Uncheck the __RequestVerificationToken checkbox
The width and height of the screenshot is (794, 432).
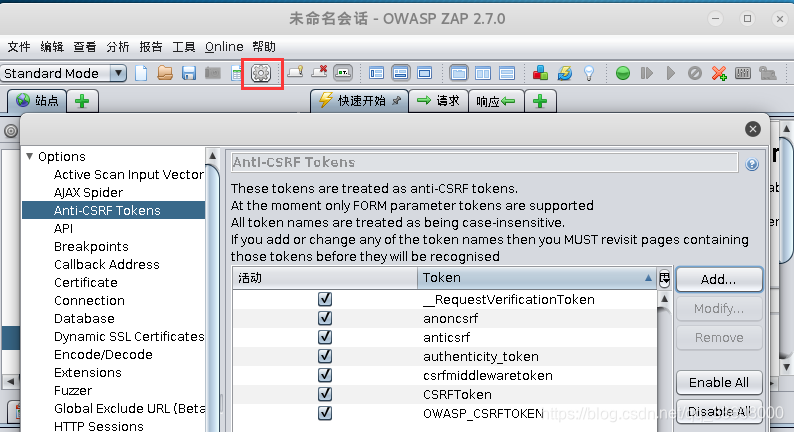click(x=325, y=299)
